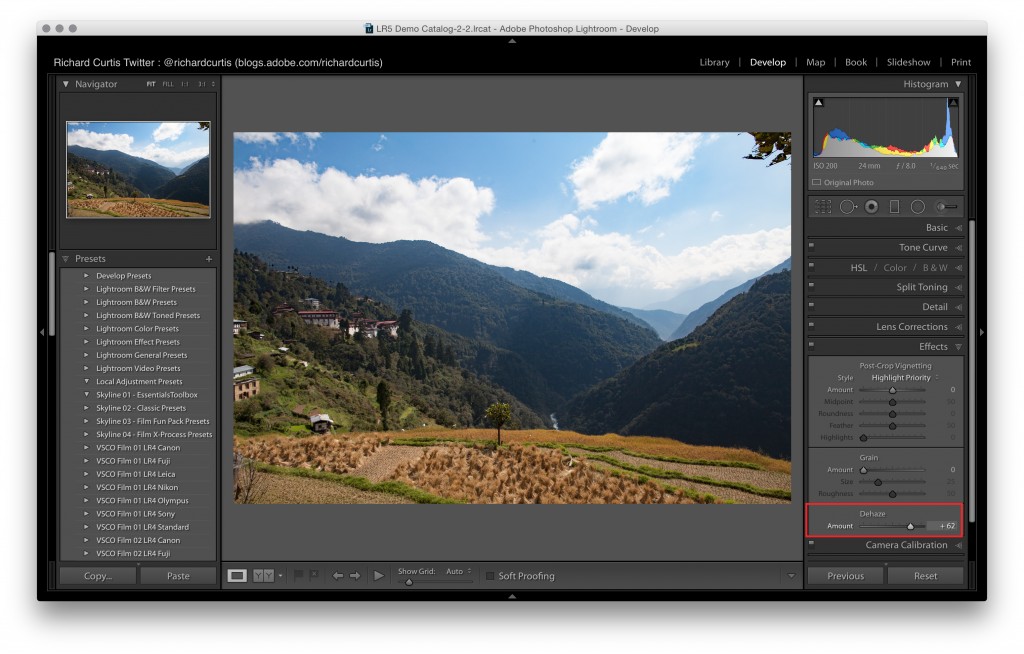Viewport: 1024px width, 654px height.
Task: Open the Show Grid Auto dropdown
Action: click(x=458, y=571)
